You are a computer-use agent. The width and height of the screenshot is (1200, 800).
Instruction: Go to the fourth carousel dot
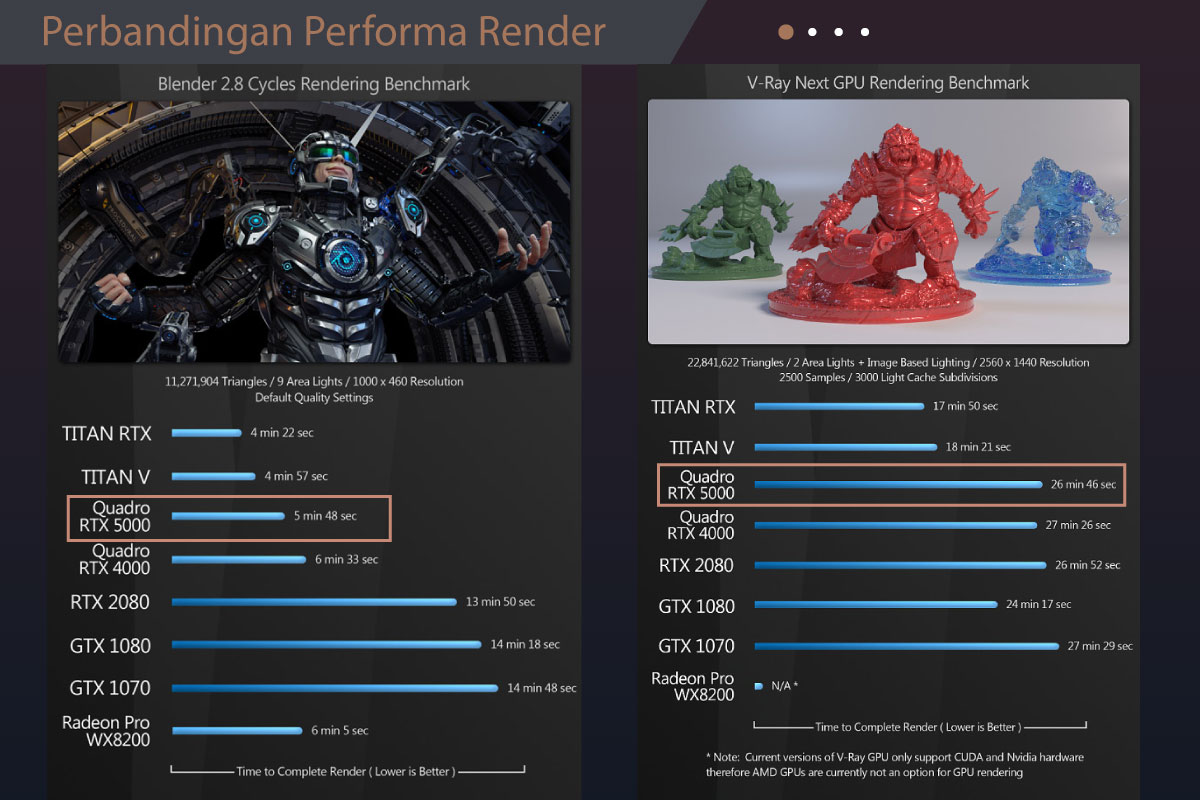(x=865, y=32)
